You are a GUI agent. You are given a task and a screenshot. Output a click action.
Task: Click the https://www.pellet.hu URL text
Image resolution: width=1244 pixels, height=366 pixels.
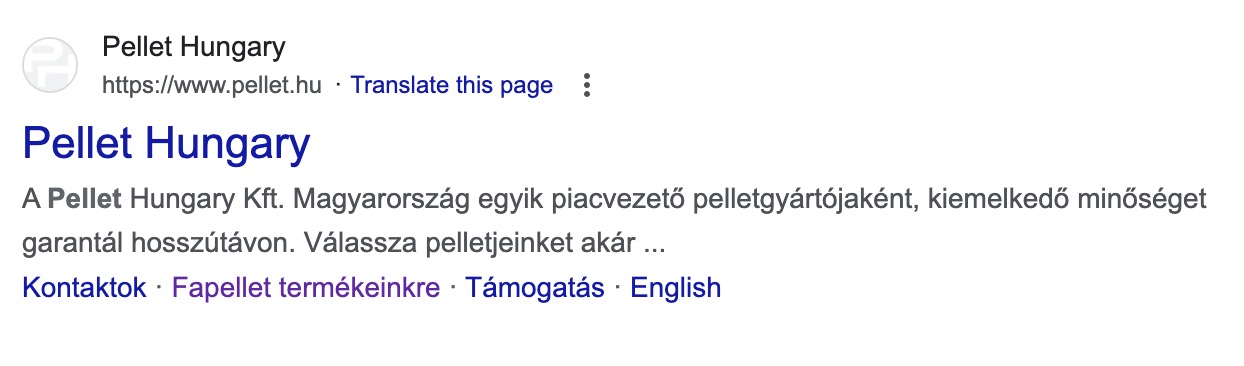click(212, 85)
